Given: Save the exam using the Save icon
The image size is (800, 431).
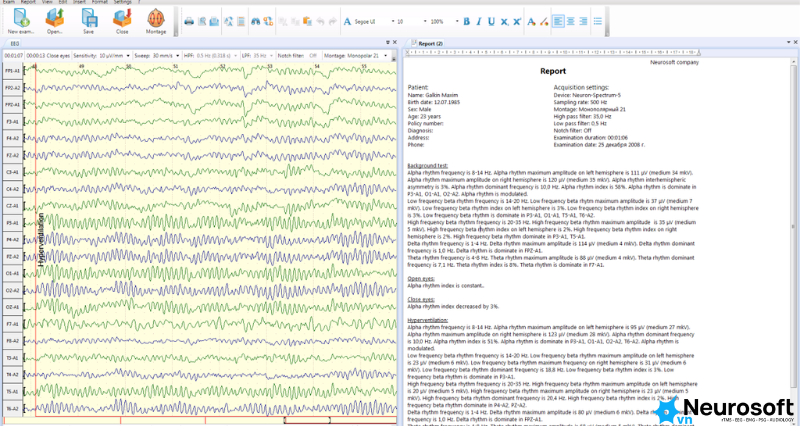Looking at the screenshot, I should click(x=89, y=21).
